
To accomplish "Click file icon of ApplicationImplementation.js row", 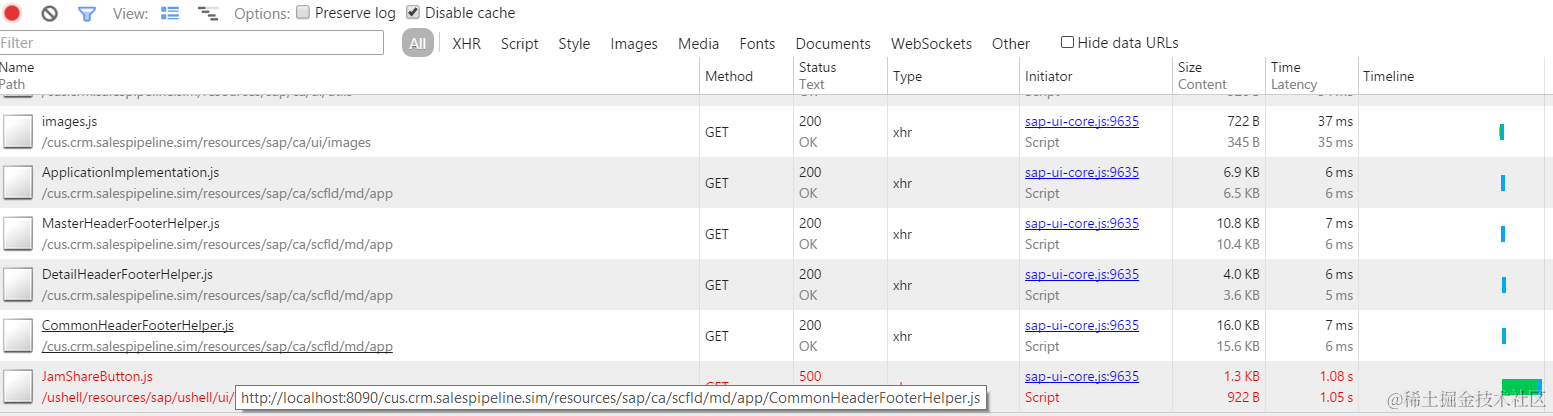I will pyautogui.click(x=18, y=183).
